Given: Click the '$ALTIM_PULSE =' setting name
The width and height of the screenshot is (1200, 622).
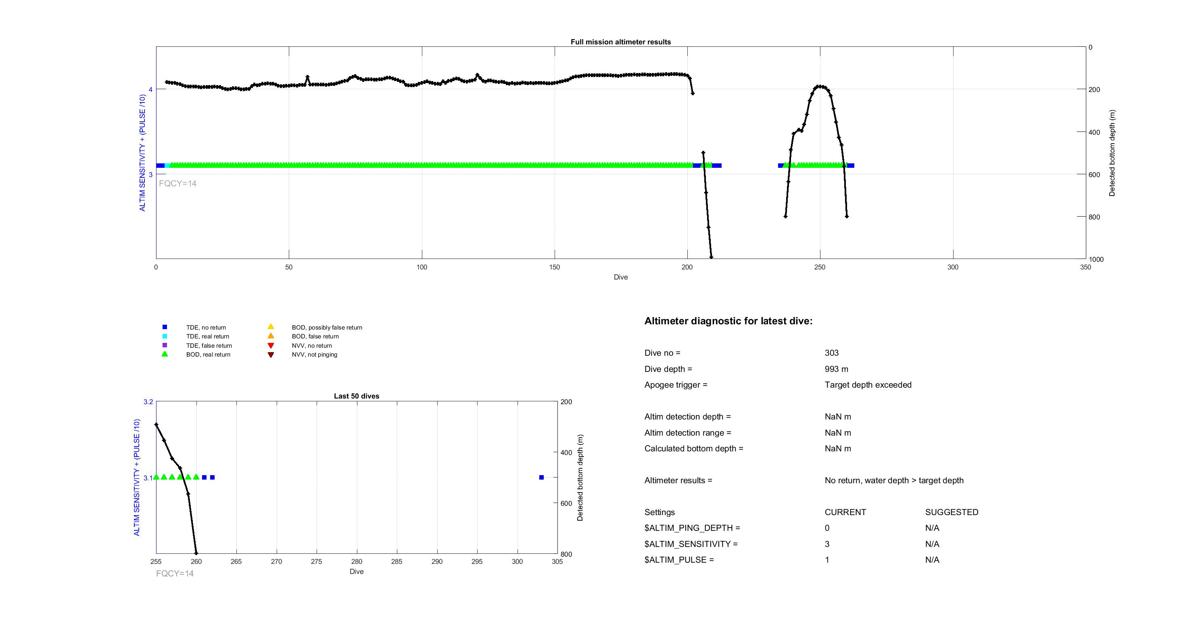Looking at the screenshot, I should coord(679,560).
